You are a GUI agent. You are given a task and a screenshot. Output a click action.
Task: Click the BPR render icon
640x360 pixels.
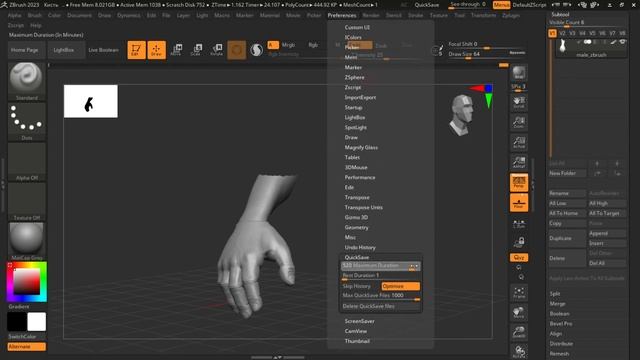point(519,73)
